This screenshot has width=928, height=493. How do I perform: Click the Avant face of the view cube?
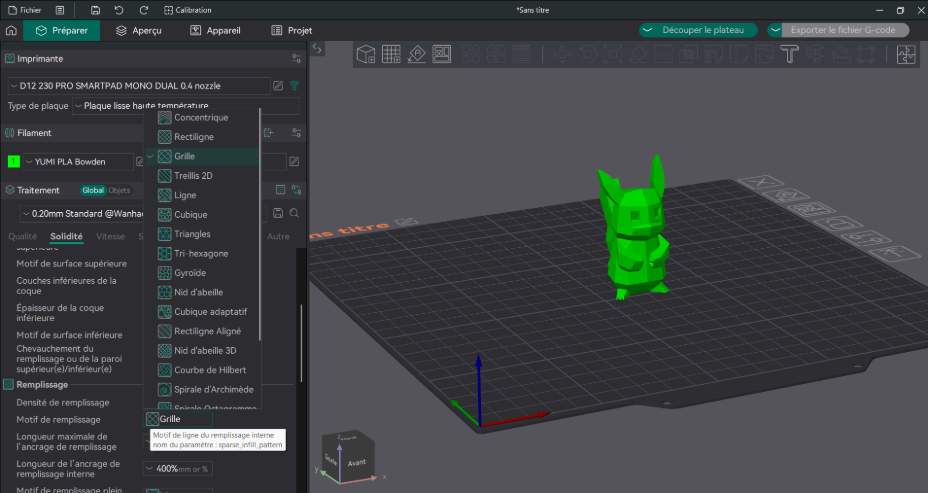(357, 463)
